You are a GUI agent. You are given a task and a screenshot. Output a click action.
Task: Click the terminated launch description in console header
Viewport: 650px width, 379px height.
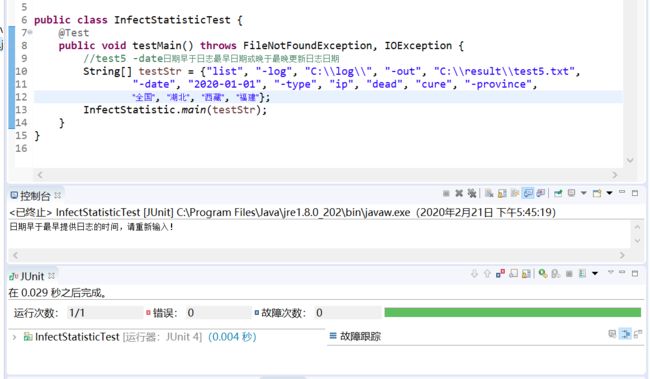click(x=282, y=212)
